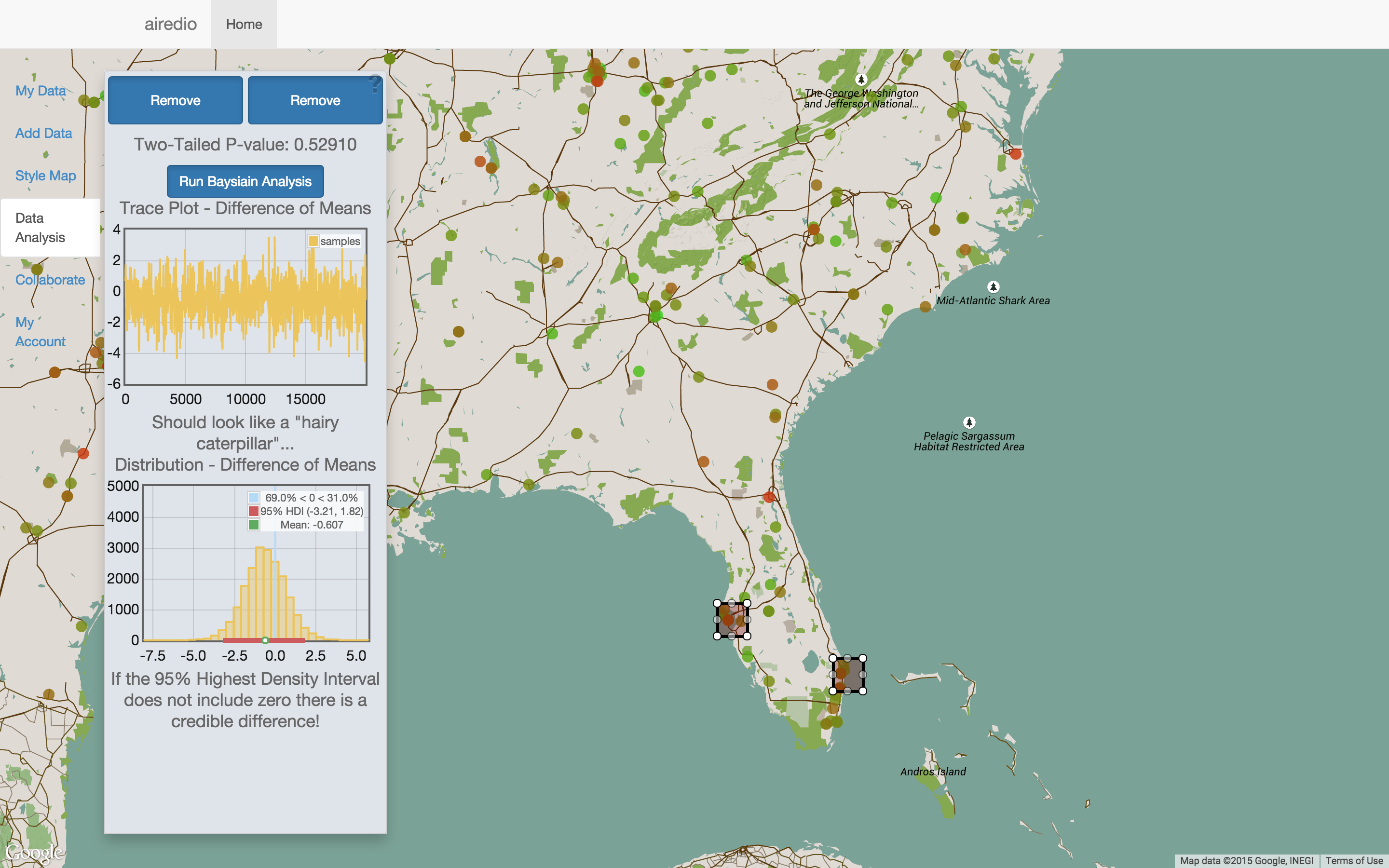Select the Tampa-area selection rectangle
This screenshot has height=868, width=1389.
pyautogui.click(x=732, y=620)
